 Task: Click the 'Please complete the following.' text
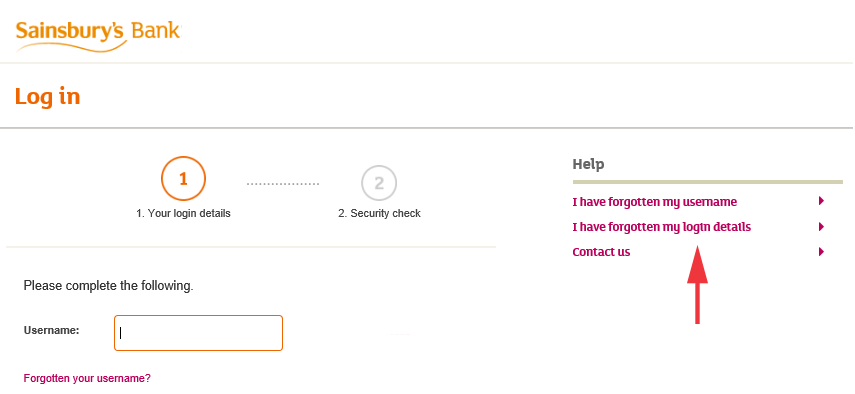pyautogui.click(x=109, y=286)
